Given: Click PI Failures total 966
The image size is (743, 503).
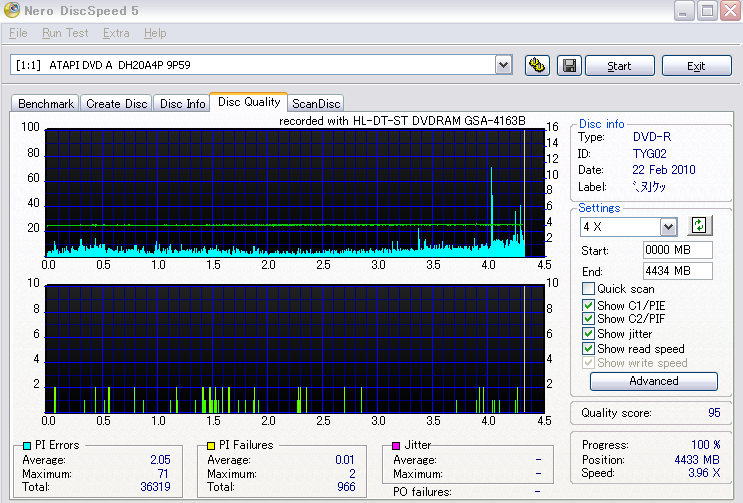Looking at the screenshot, I should [x=346, y=486].
